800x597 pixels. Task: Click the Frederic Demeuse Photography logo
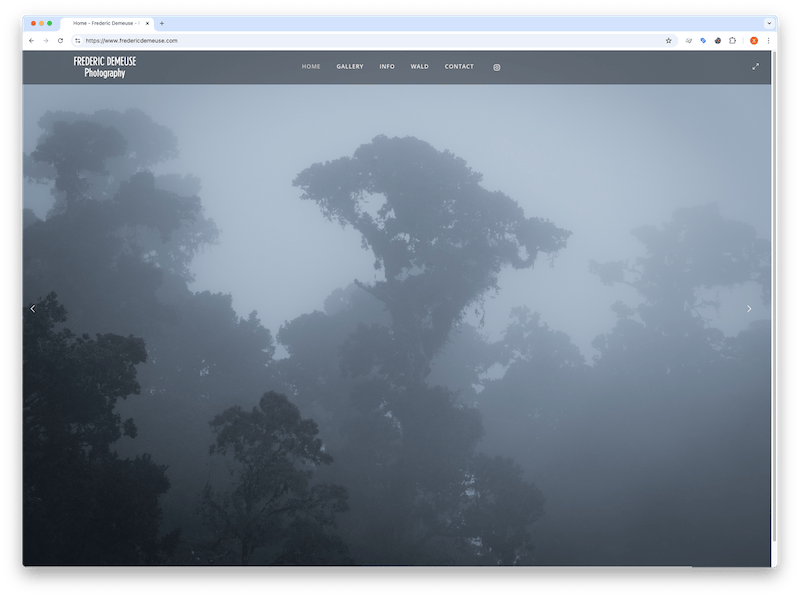click(x=105, y=67)
